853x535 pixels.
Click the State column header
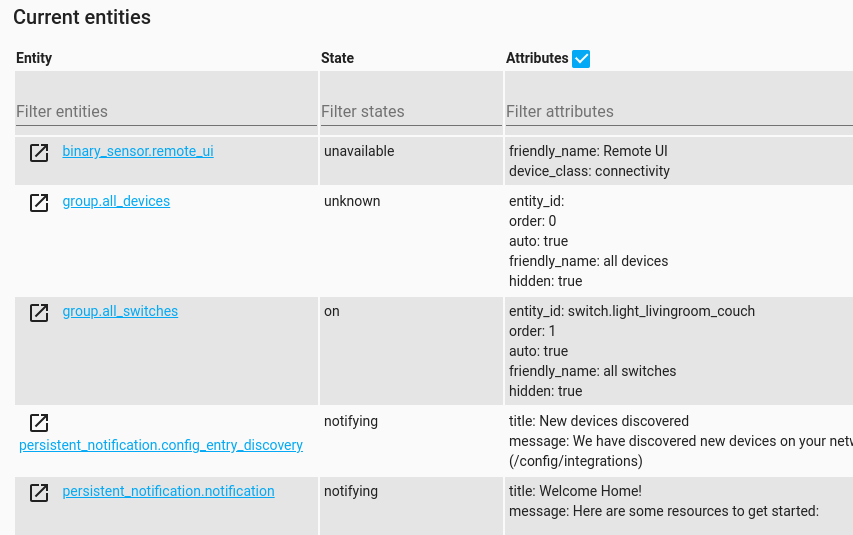click(x=337, y=58)
